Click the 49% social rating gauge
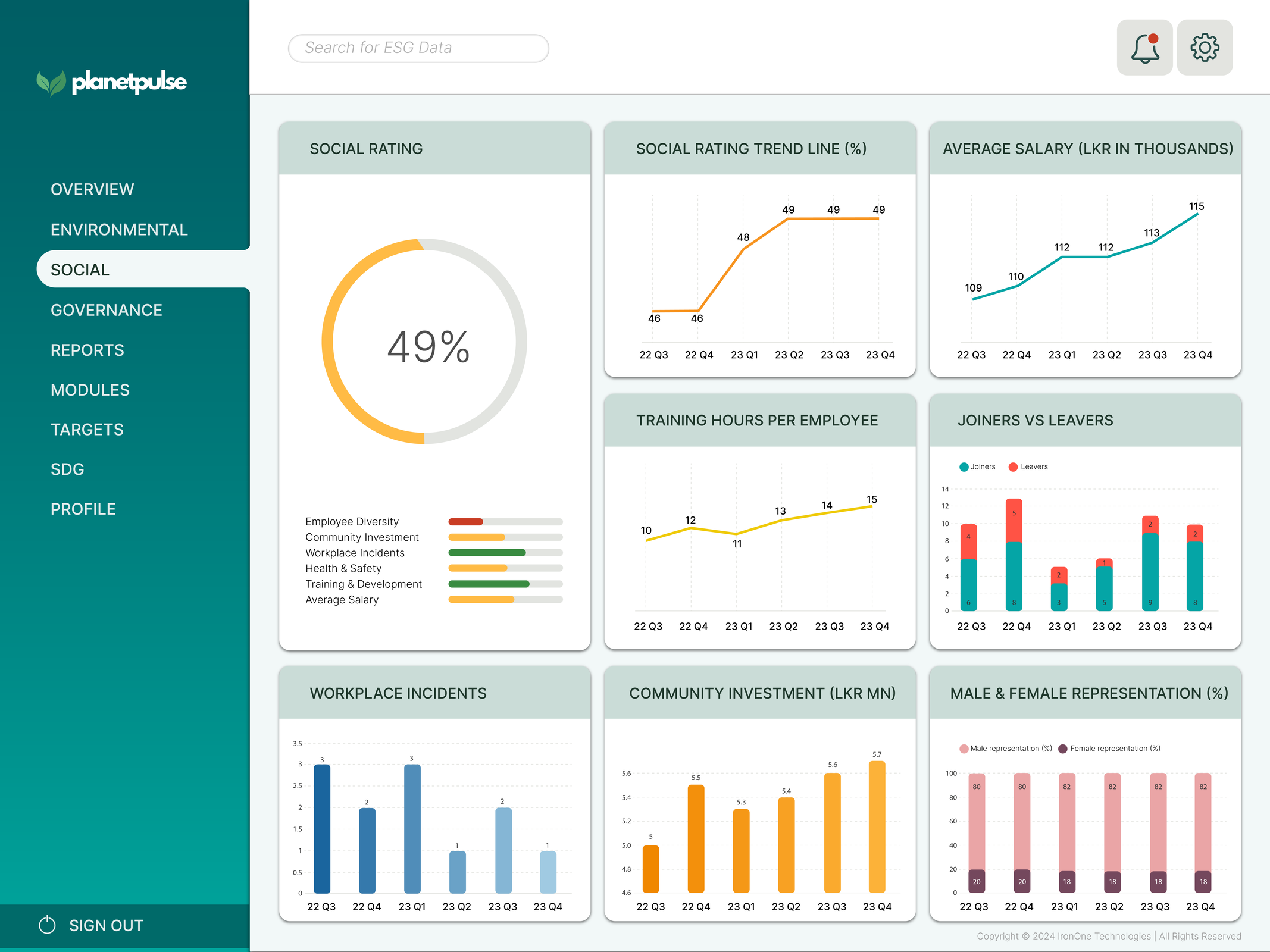 [424, 342]
